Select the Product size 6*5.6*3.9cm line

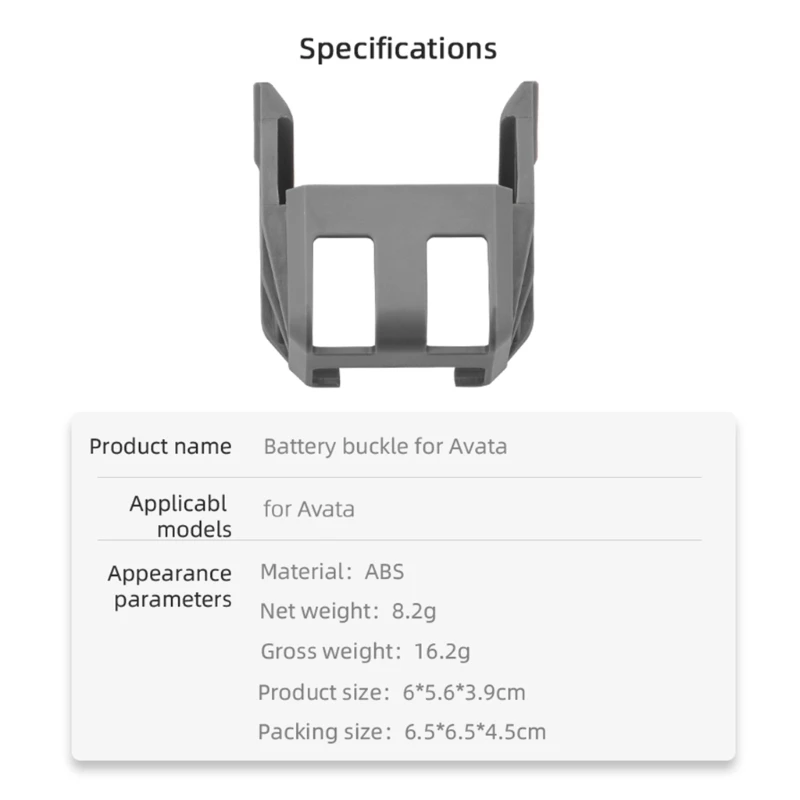coord(391,692)
